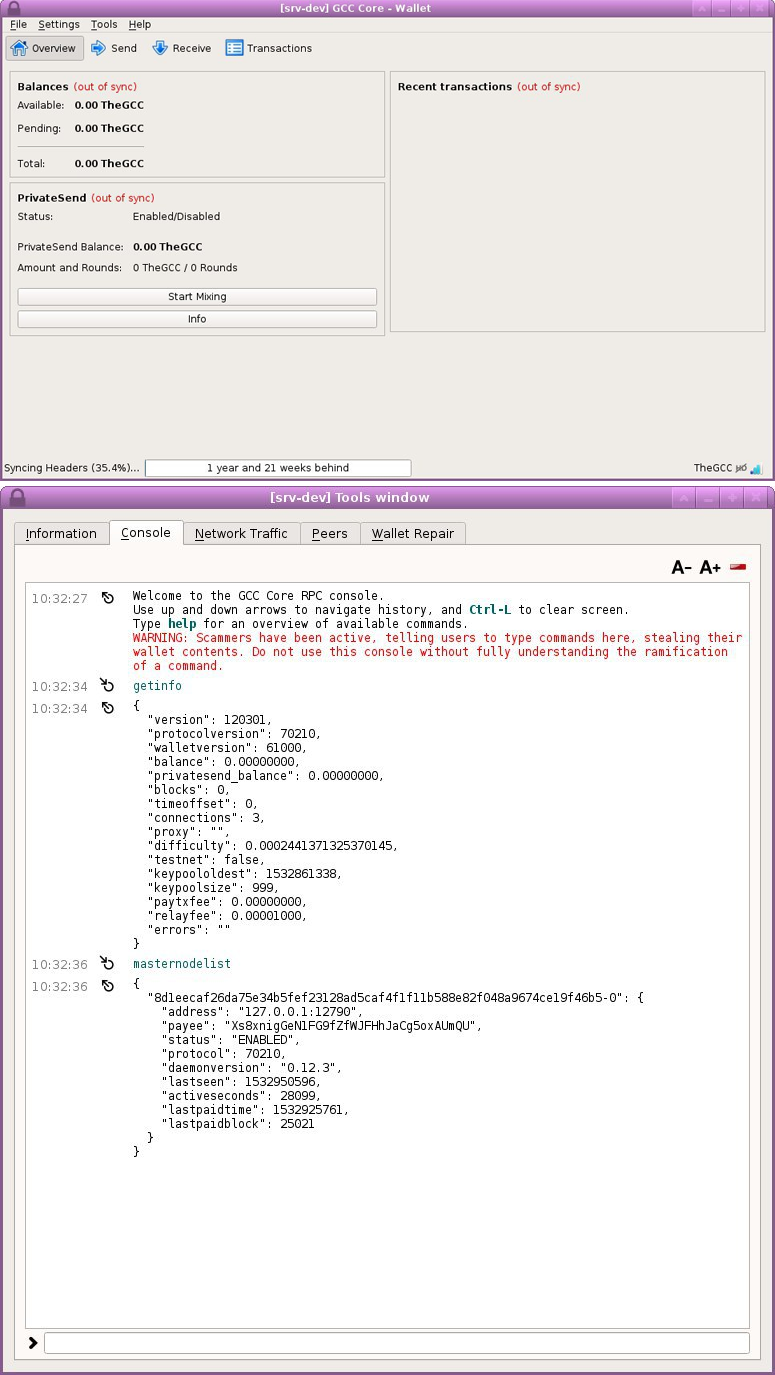
Task: Click the sync progress bar
Action: 278,468
